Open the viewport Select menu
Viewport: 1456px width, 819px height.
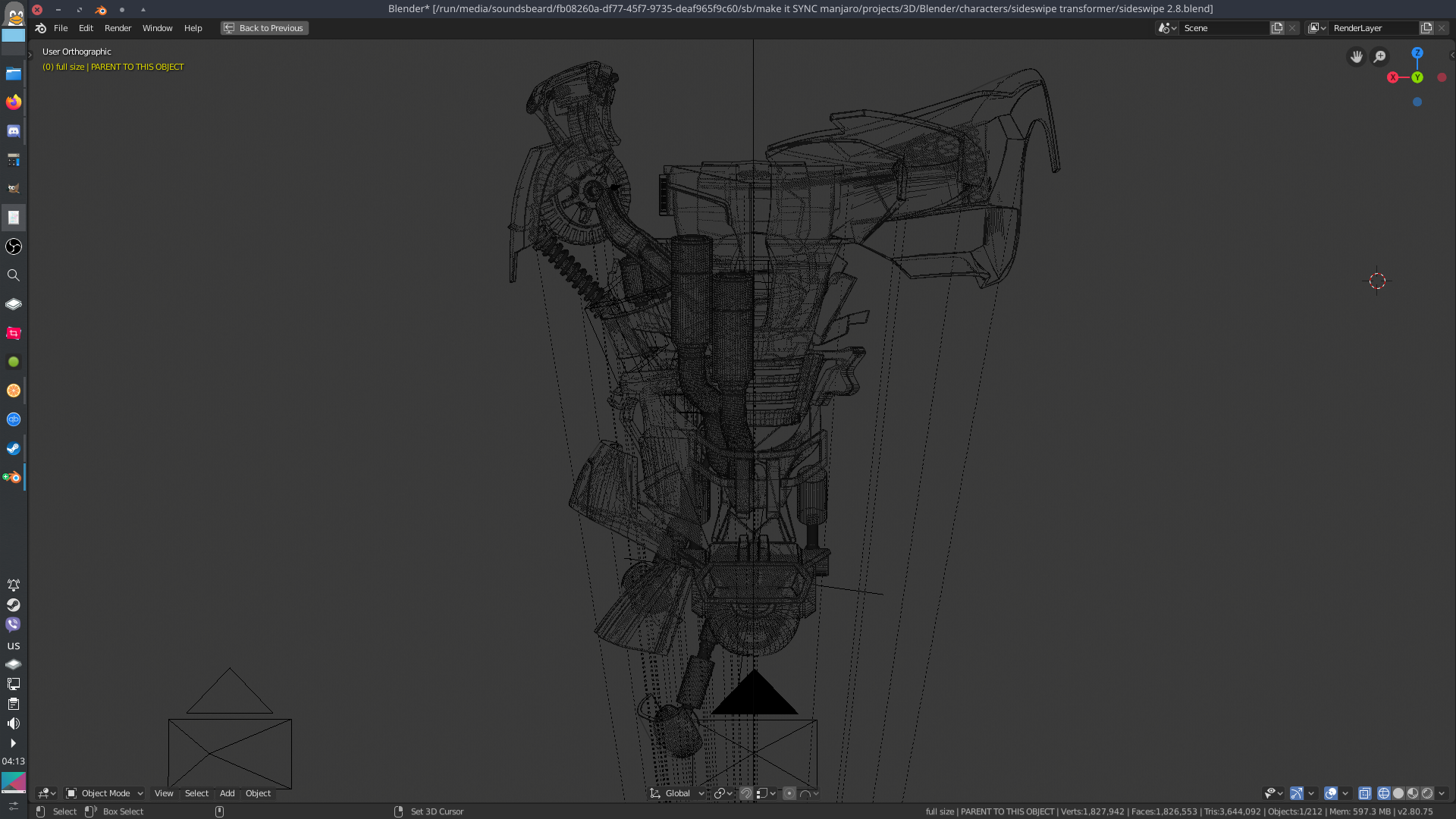pyautogui.click(x=196, y=793)
